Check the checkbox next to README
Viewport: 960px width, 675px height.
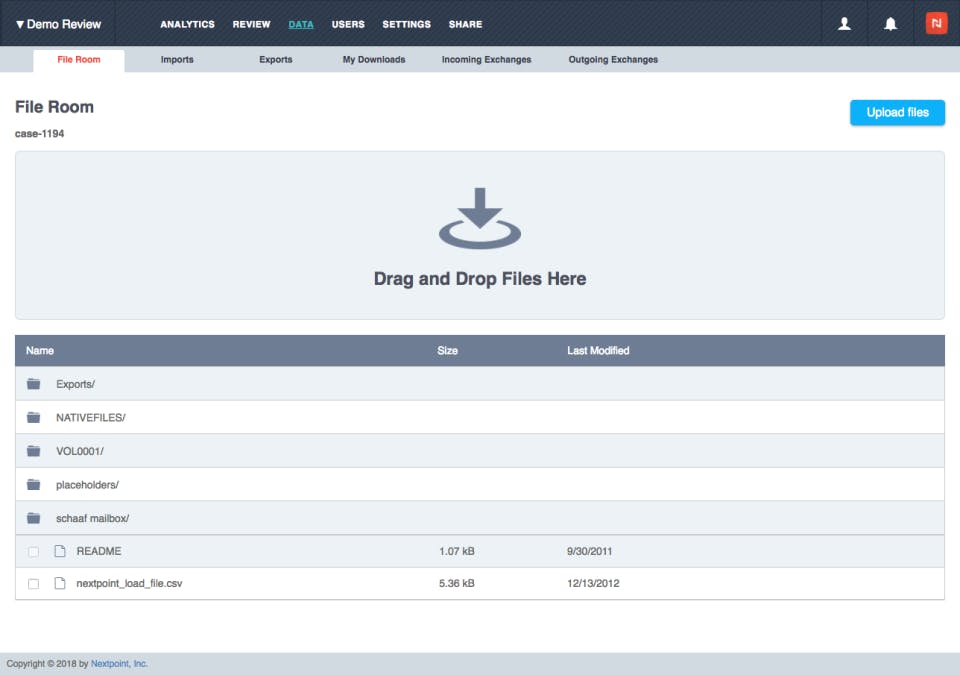[x=31, y=551]
